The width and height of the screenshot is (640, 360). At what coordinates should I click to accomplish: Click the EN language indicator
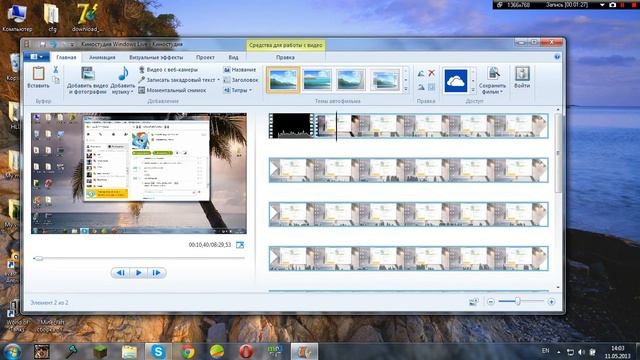[x=545, y=351]
